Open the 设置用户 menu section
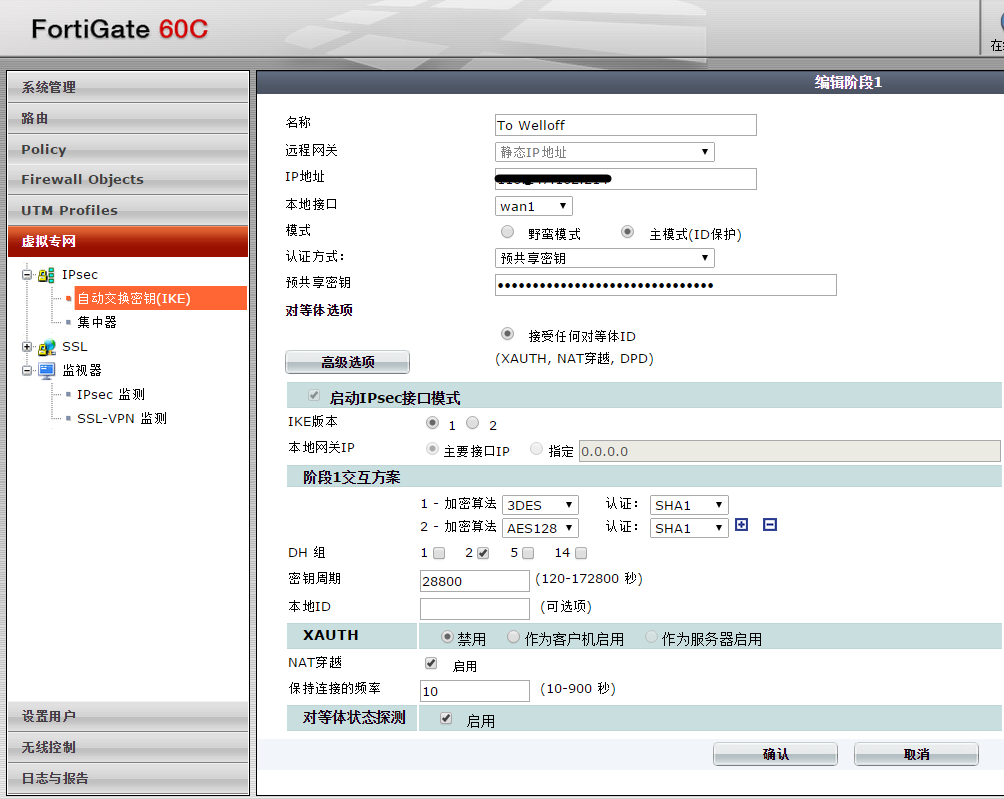 (x=128, y=716)
